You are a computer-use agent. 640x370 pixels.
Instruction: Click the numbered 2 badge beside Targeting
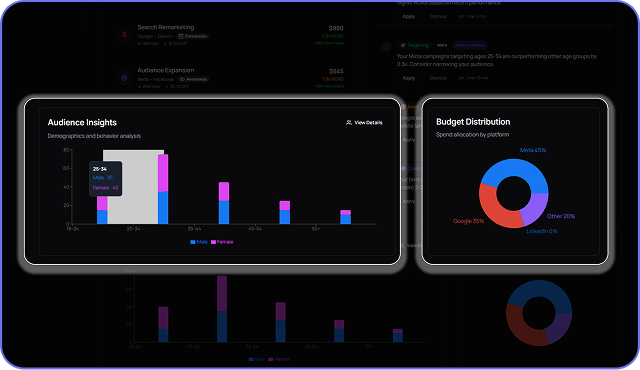tap(386, 47)
